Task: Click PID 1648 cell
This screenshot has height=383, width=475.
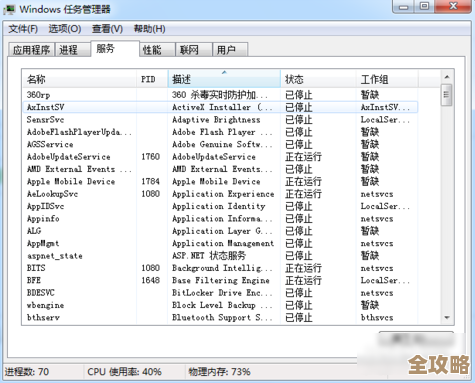Action: click(x=150, y=280)
